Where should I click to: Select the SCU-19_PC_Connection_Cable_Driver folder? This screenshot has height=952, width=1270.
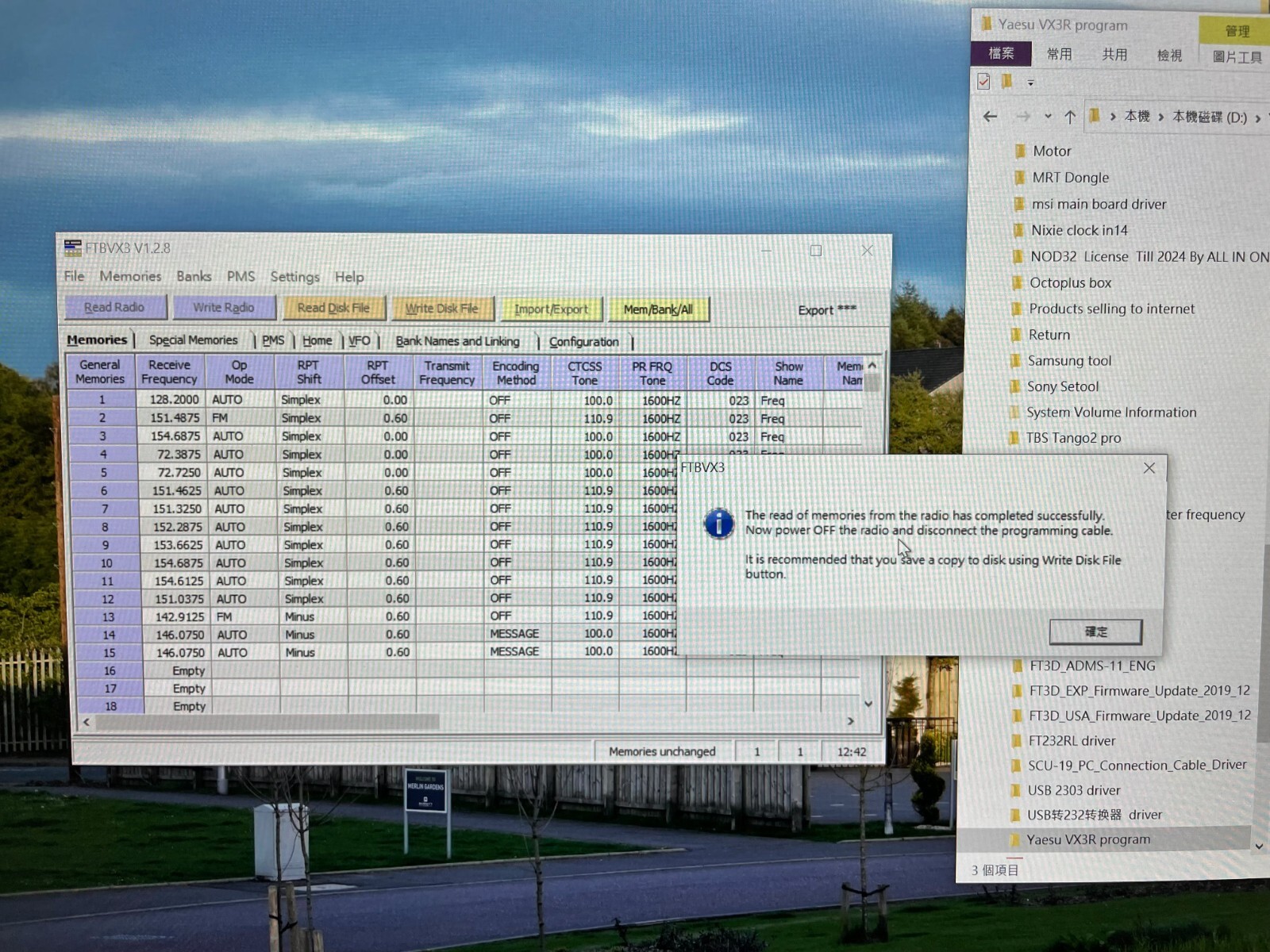[1137, 766]
